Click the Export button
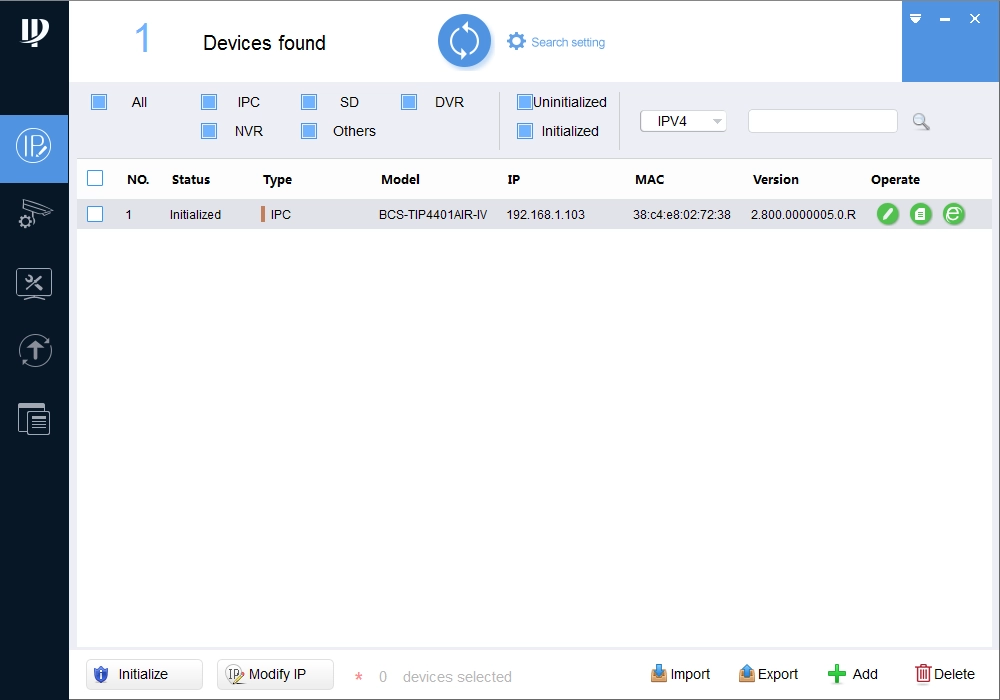Screen dimensions: 1000x700 (768, 674)
